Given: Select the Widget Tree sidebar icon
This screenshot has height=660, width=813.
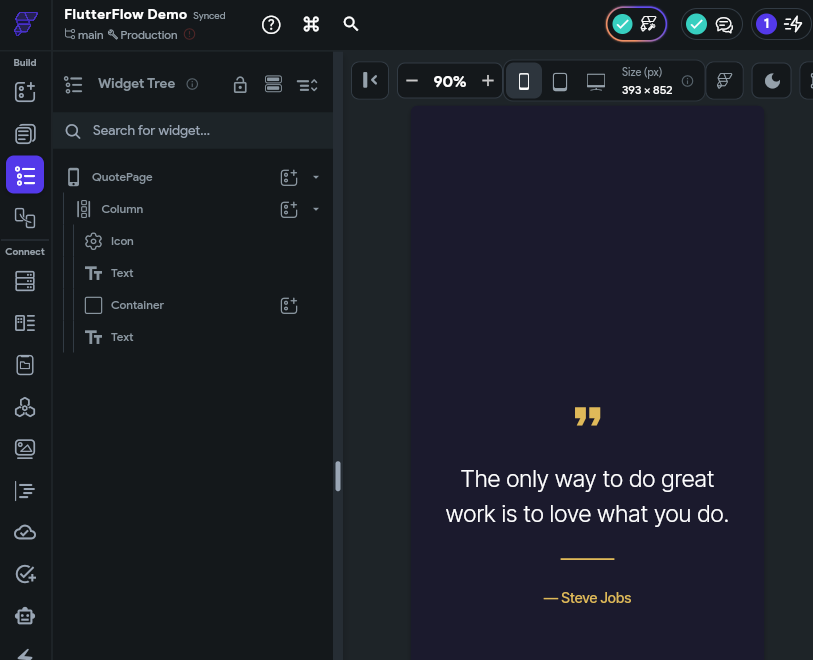Looking at the screenshot, I should [25, 175].
